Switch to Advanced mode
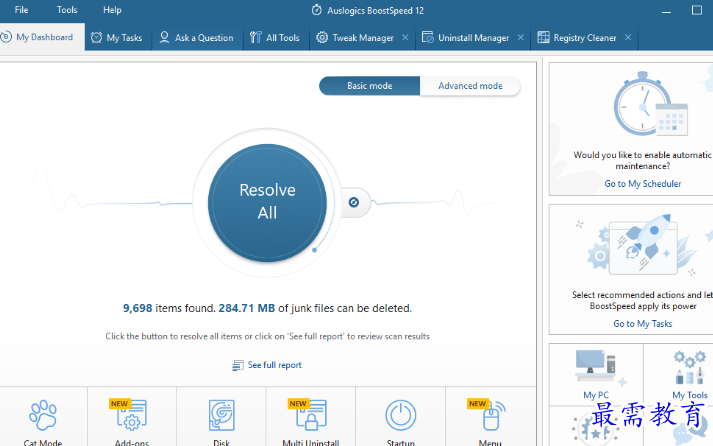713x446 pixels. [x=470, y=86]
